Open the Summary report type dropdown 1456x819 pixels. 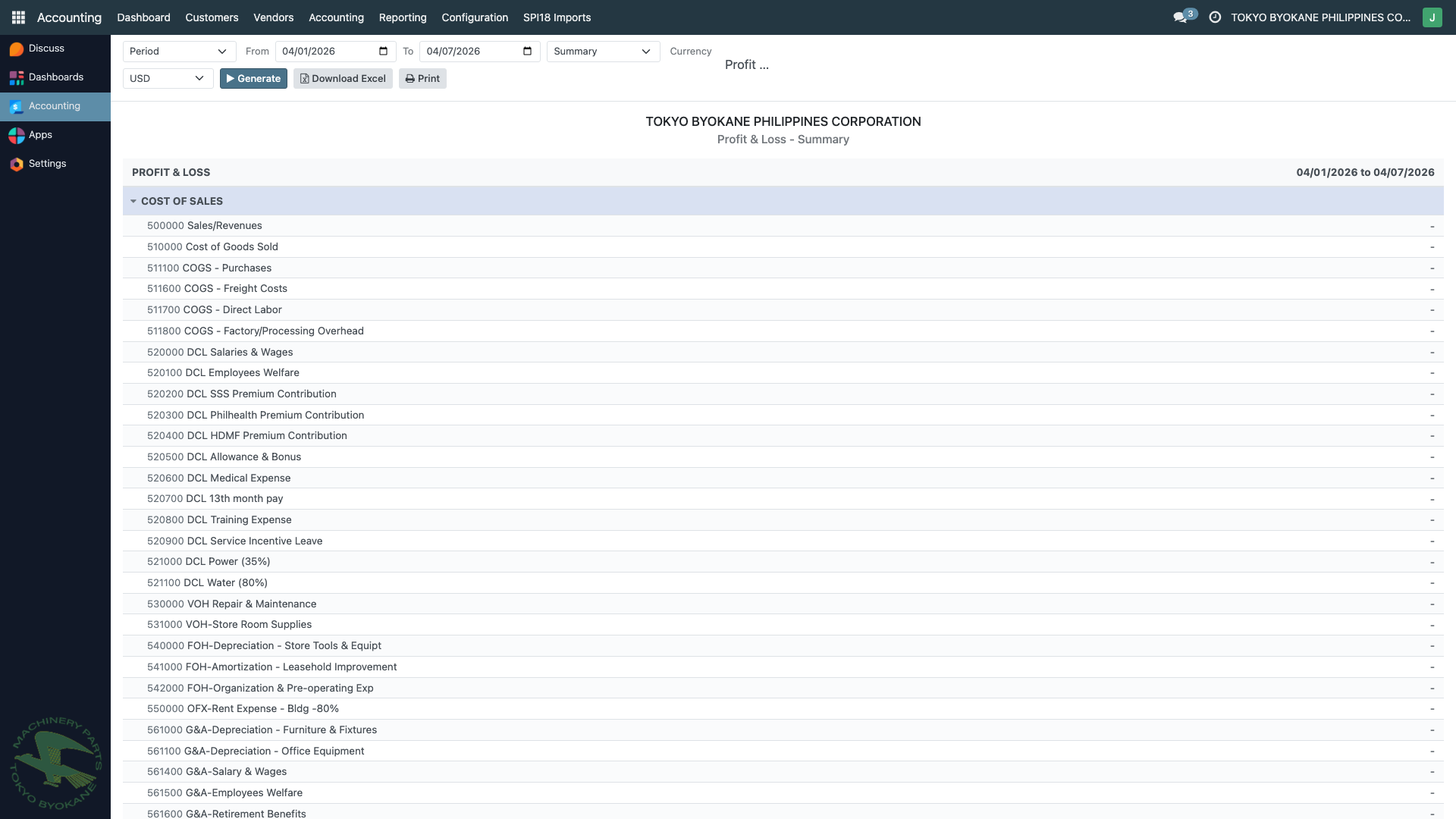(x=603, y=52)
